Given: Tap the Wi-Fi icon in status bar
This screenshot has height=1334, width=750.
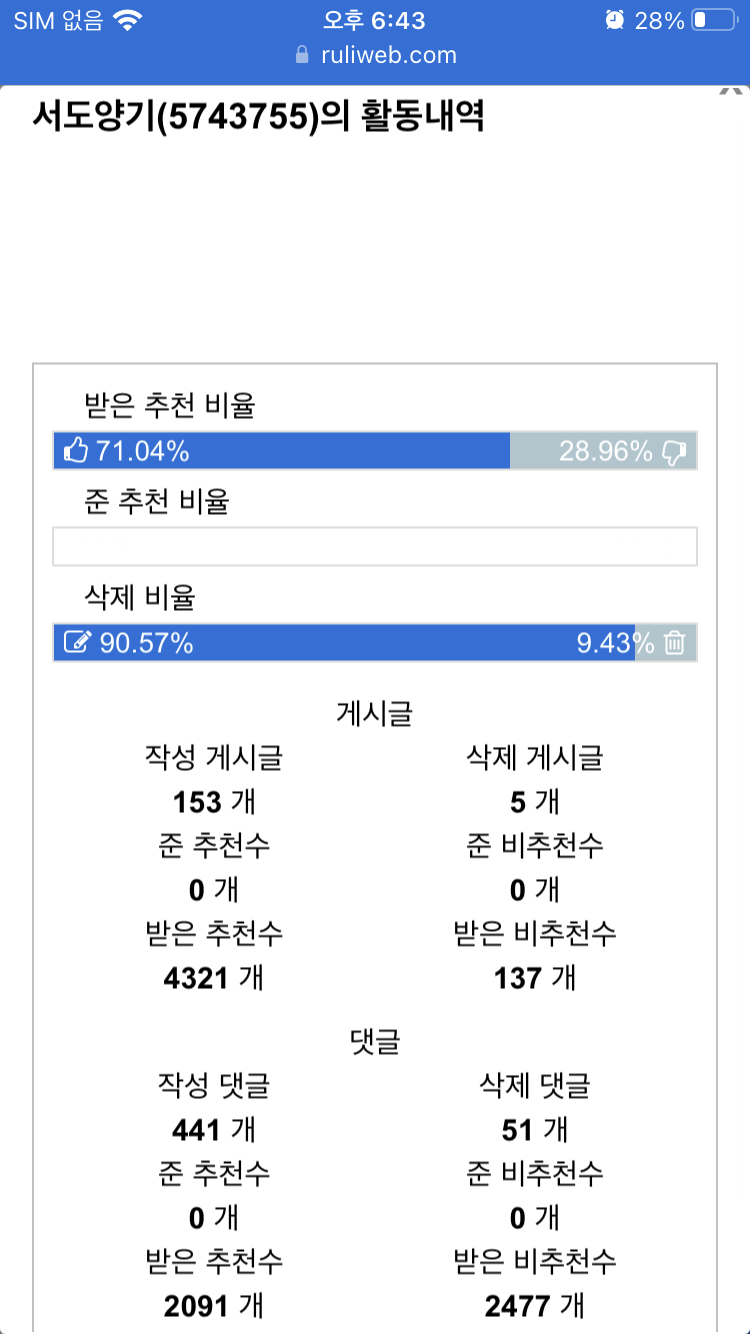Looking at the screenshot, I should [x=127, y=20].
